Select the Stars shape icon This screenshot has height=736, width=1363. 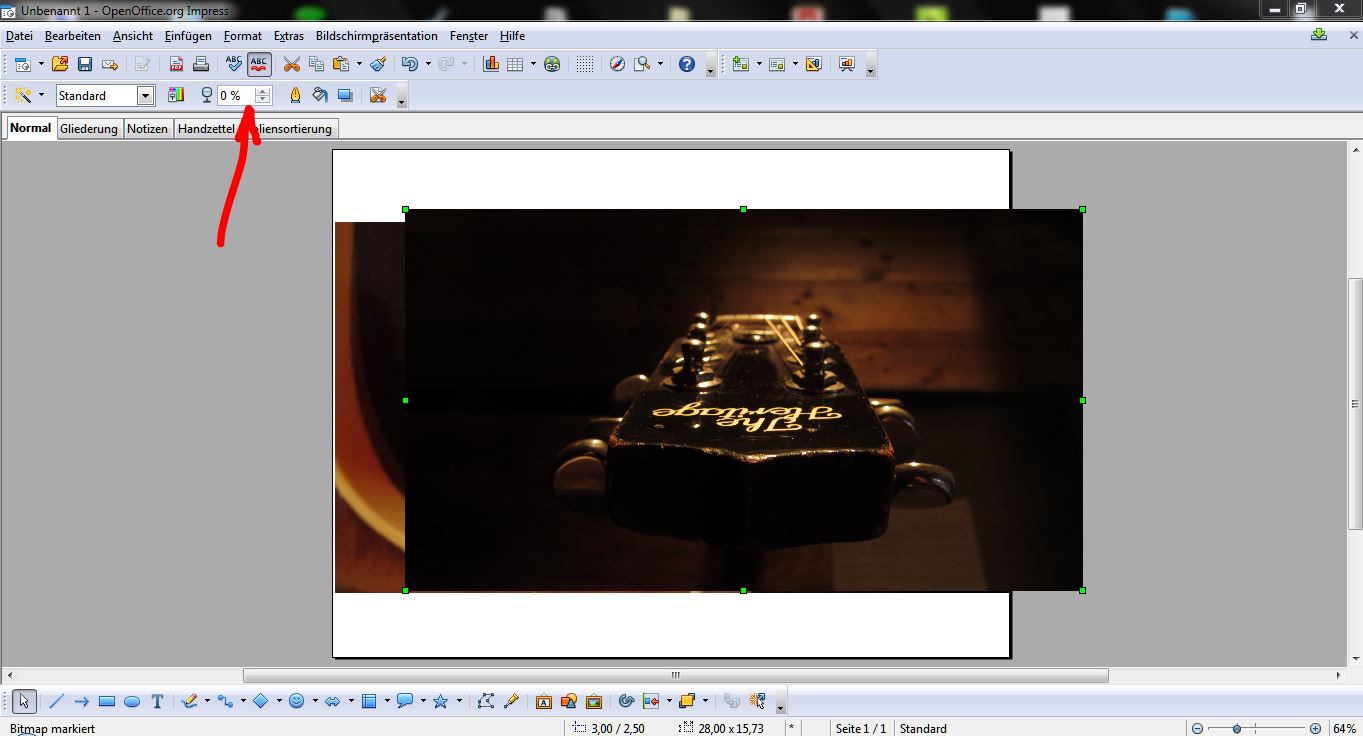pos(440,702)
